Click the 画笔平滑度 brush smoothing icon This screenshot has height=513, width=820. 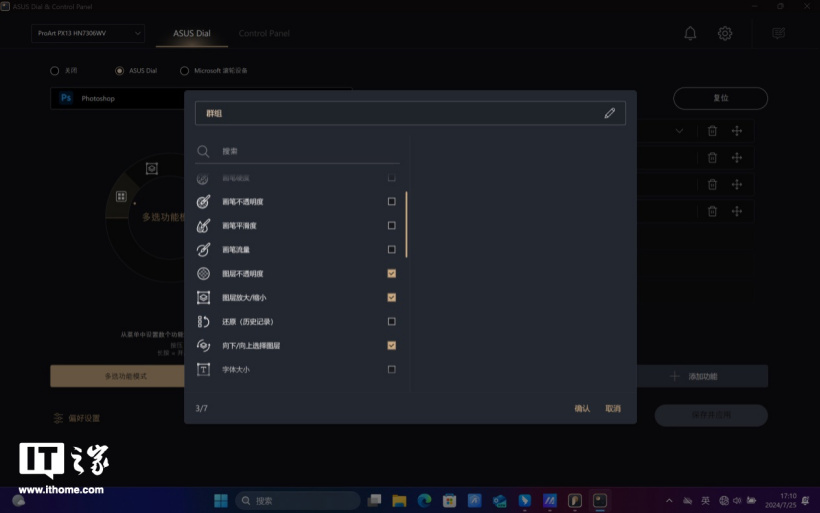203,226
